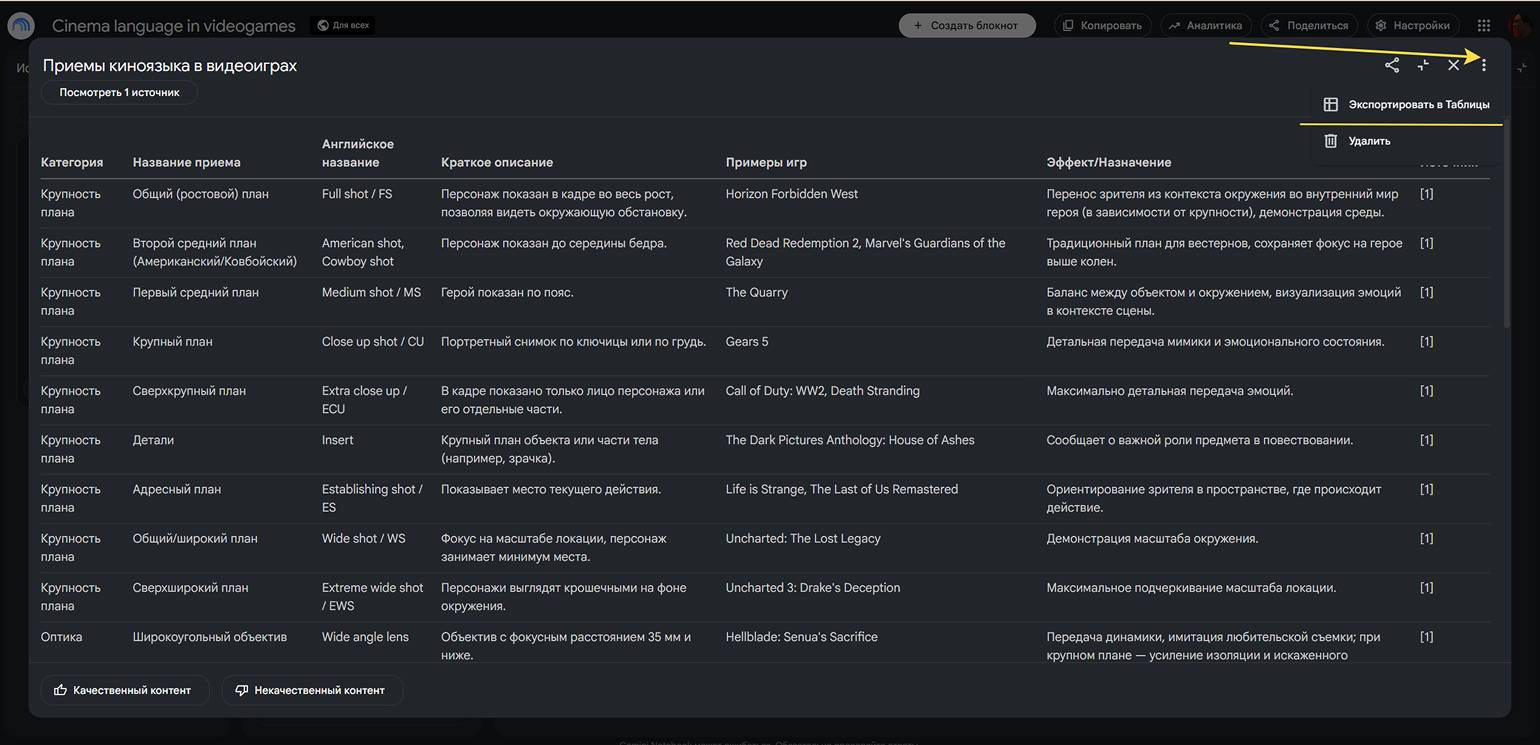1540x745 pixels.
Task: Click 'Максимально детальная передача эмоций.' cell
Action: tap(1170, 391)
